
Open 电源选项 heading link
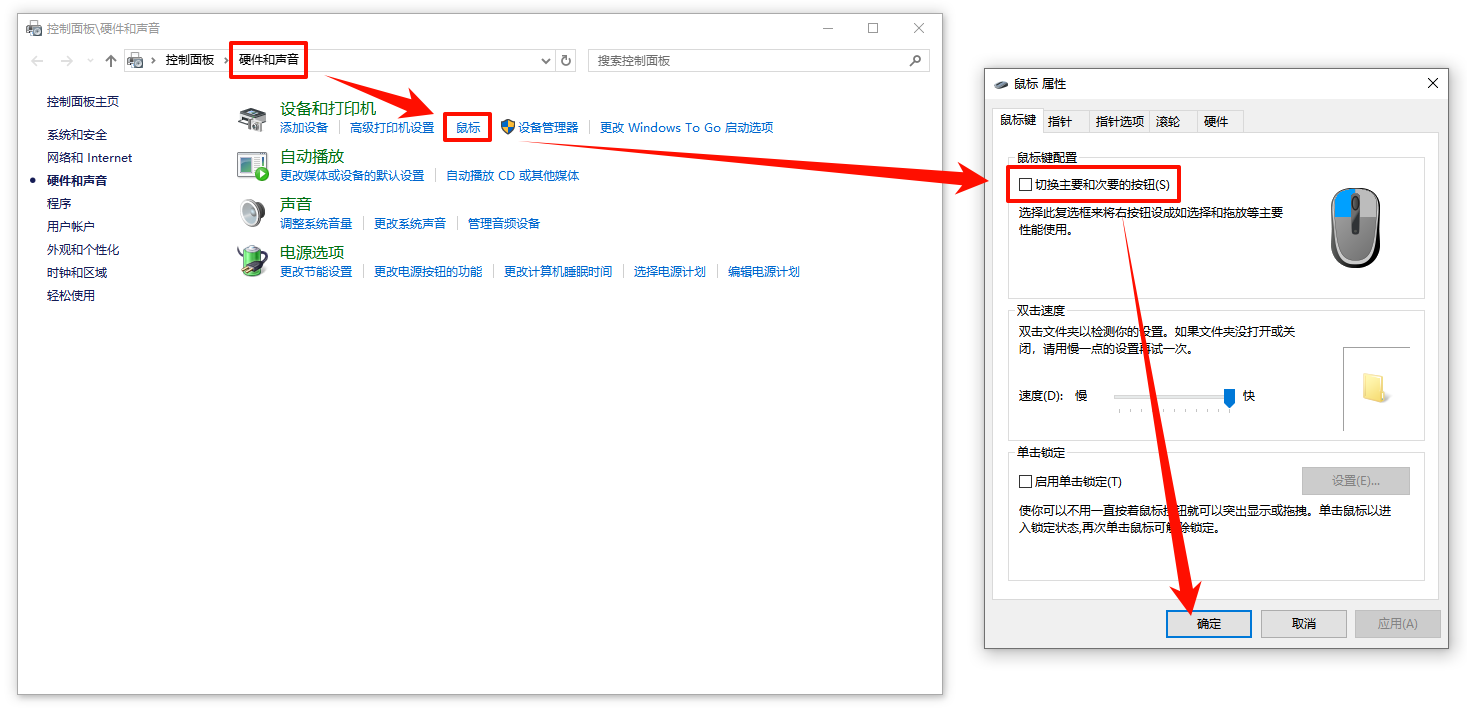tap(312, 252)
